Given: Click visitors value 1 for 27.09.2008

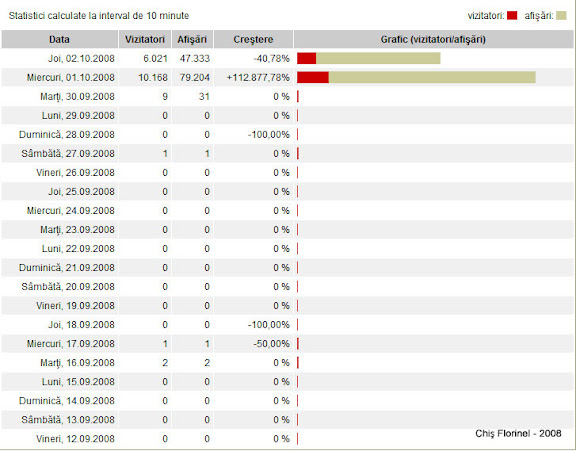Looking at the screenshot, I should (165, 154).
